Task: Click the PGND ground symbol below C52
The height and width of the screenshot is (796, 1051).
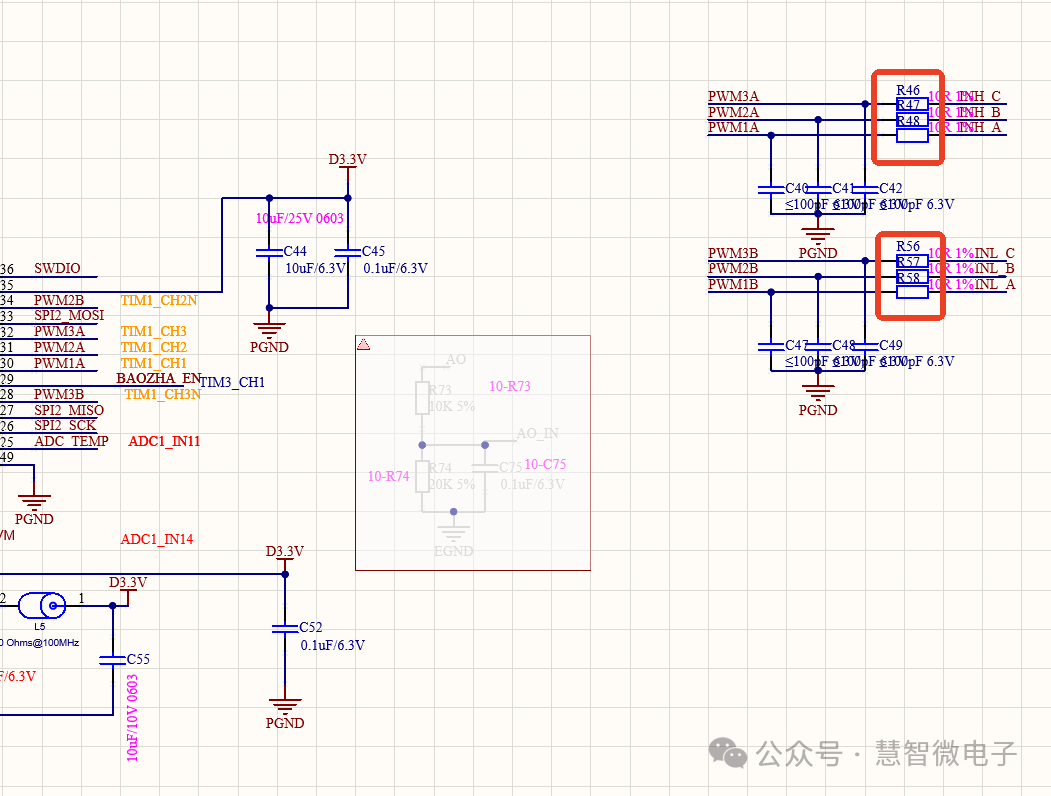Action: coord(285,708)
